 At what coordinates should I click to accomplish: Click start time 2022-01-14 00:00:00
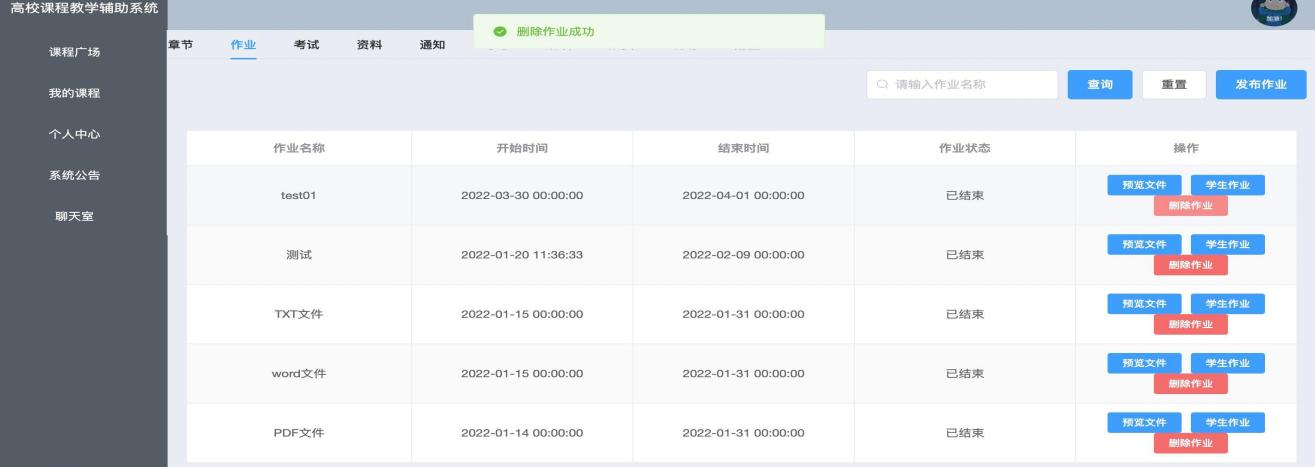point(522,433)
